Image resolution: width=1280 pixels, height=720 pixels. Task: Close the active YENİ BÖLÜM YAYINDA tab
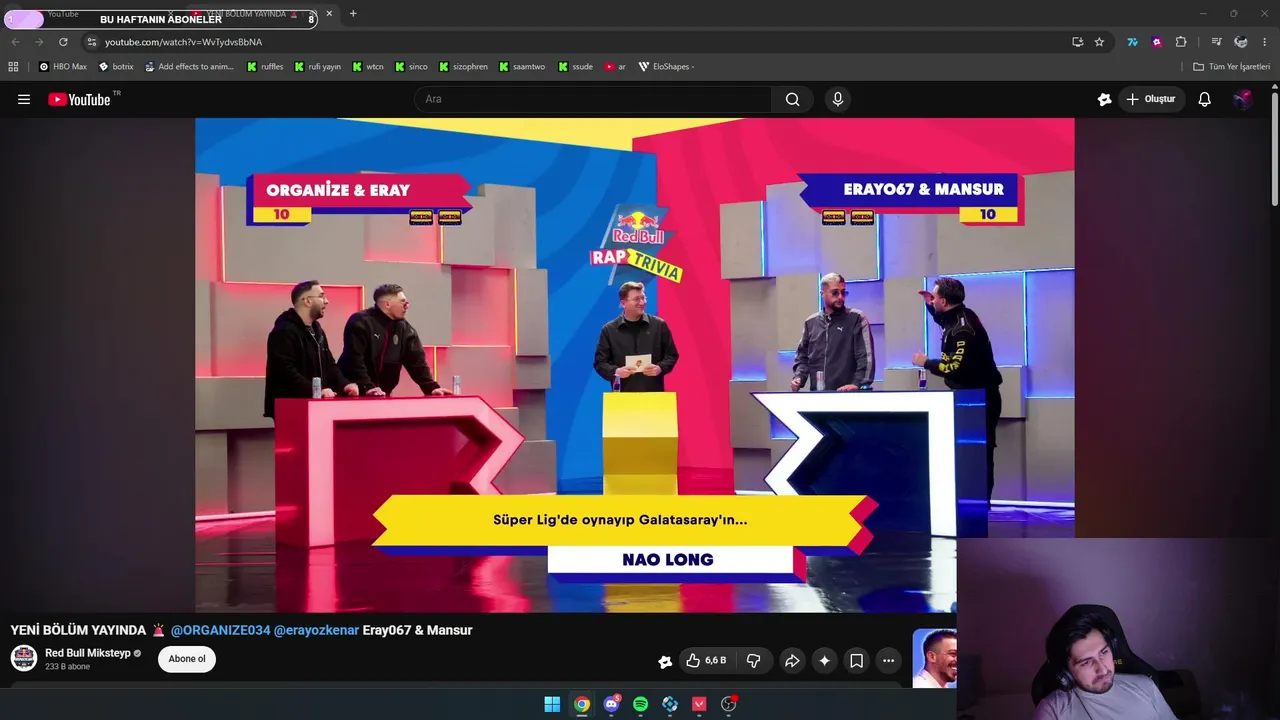coord(329,14)
